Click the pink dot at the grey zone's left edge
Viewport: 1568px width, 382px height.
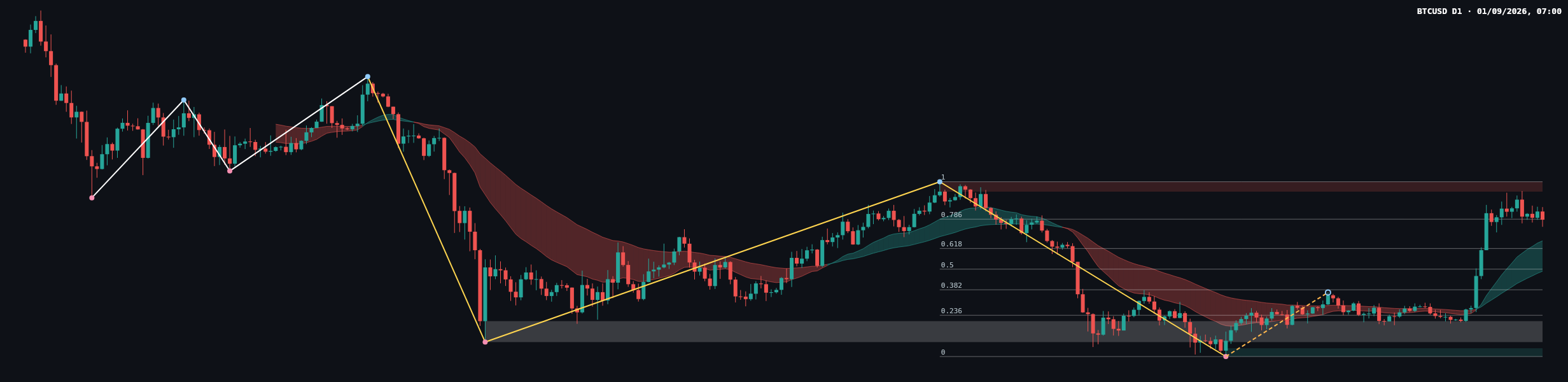coord(485,342)
